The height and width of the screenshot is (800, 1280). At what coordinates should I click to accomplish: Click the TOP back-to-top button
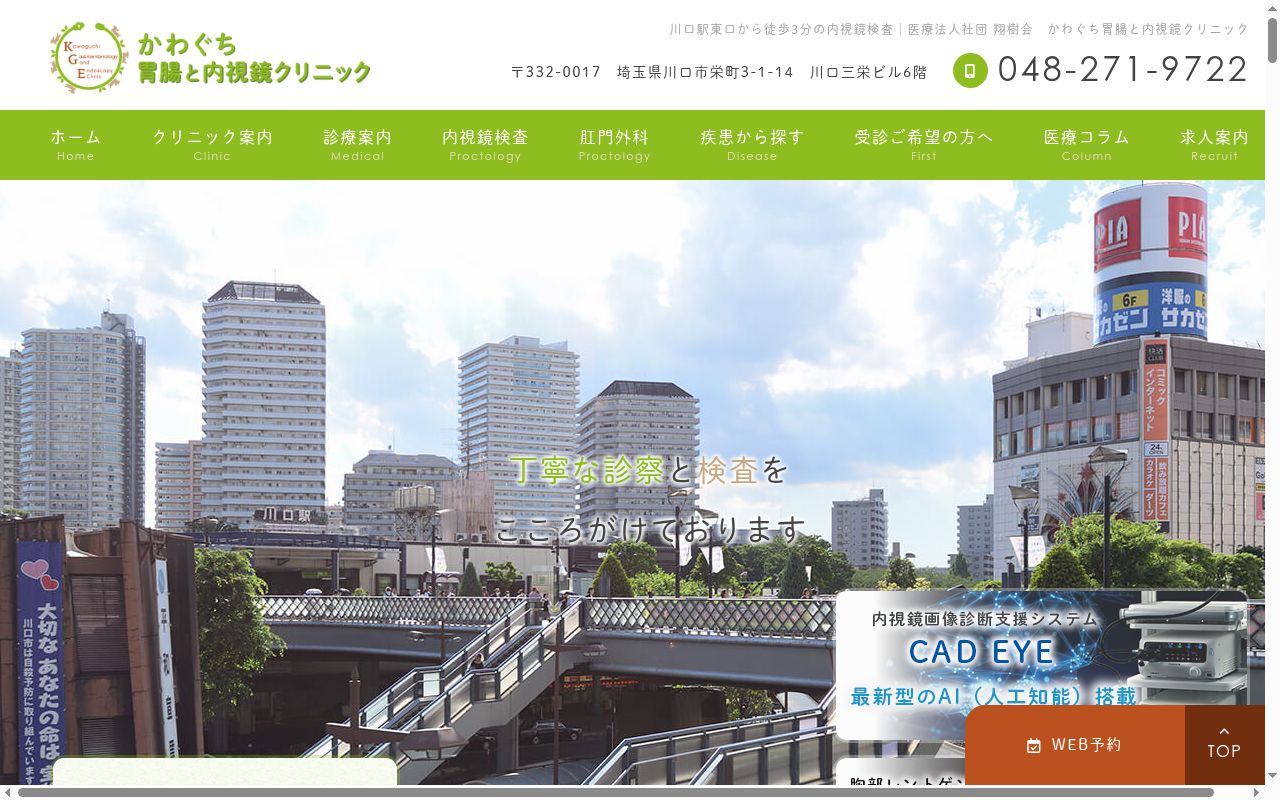(1225, 745)
